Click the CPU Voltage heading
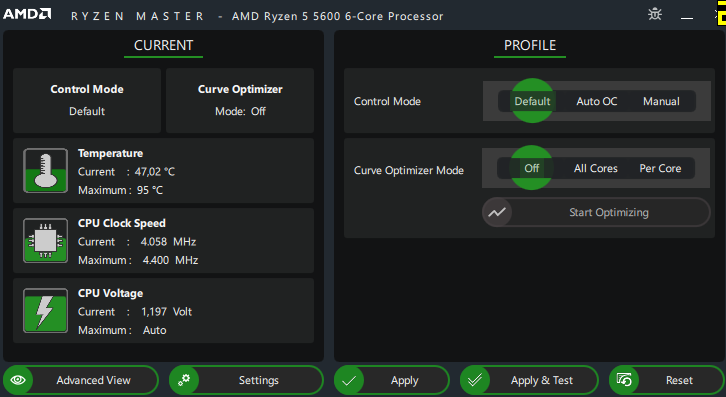Image resolution: width=726 pixels, height=397 pixels. pyautogui.click(x=110, y=293)
